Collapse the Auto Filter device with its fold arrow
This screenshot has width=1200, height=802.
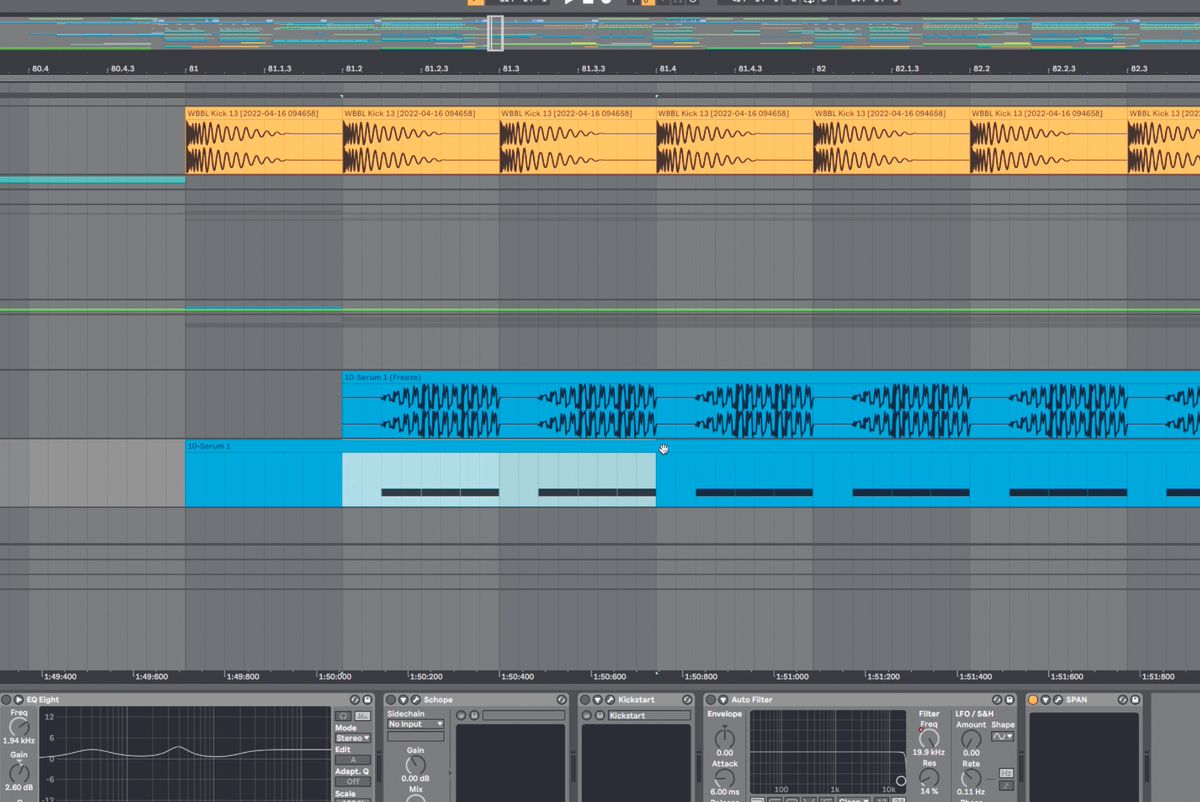pyautogui.click(x=722, y=700)
